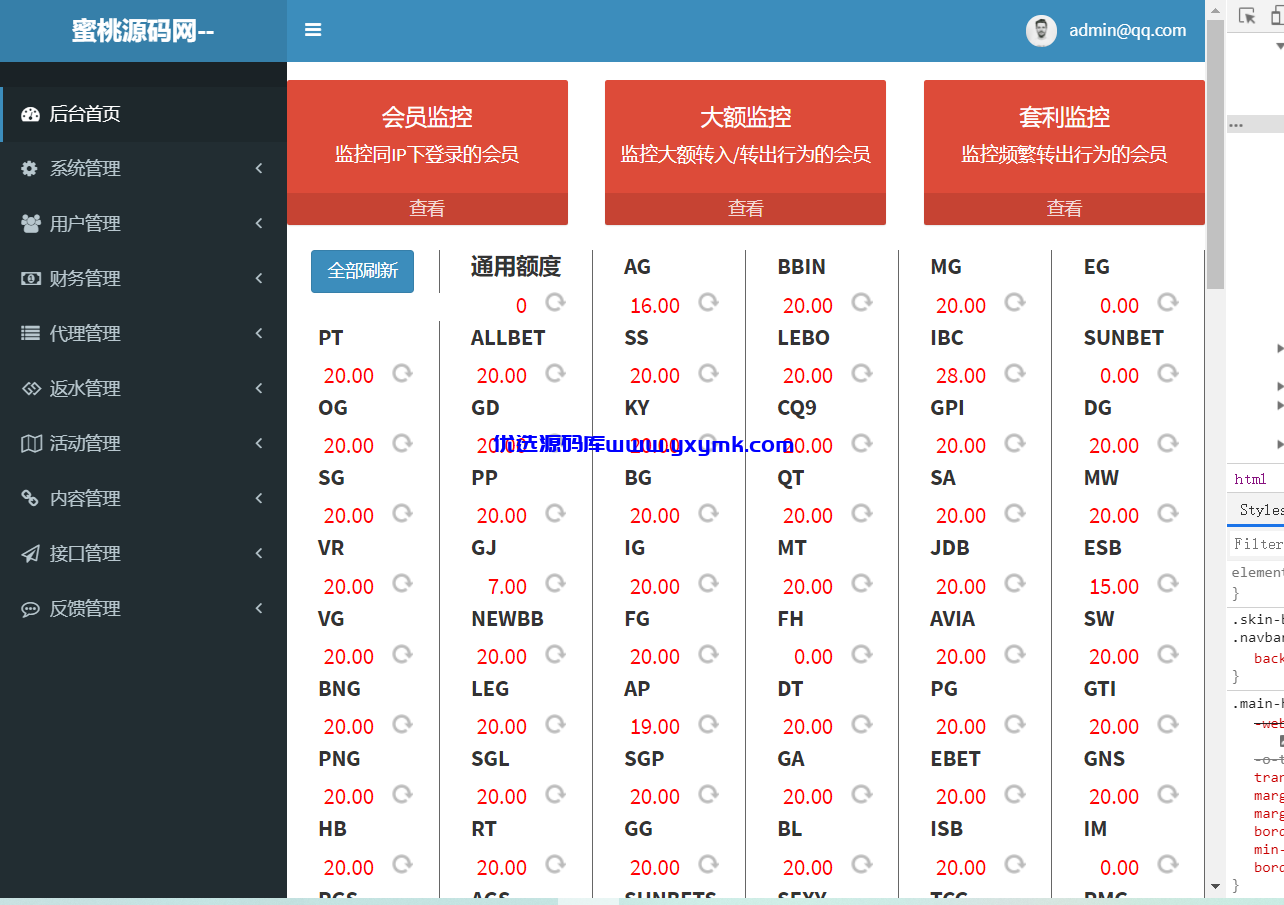The width and height of the screenshot is (1284, 905).
Task: Open the 反馈管理 sidebar item
Action: (144, 608)
